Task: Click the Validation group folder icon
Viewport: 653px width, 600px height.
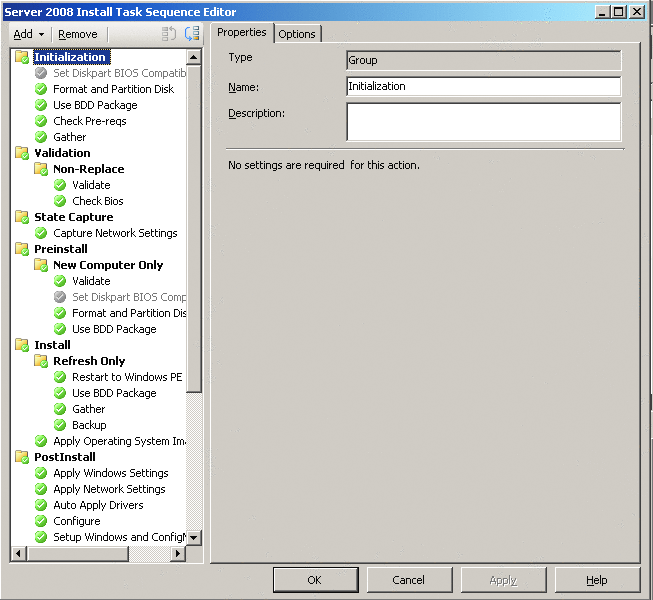Action: (22, 153)
